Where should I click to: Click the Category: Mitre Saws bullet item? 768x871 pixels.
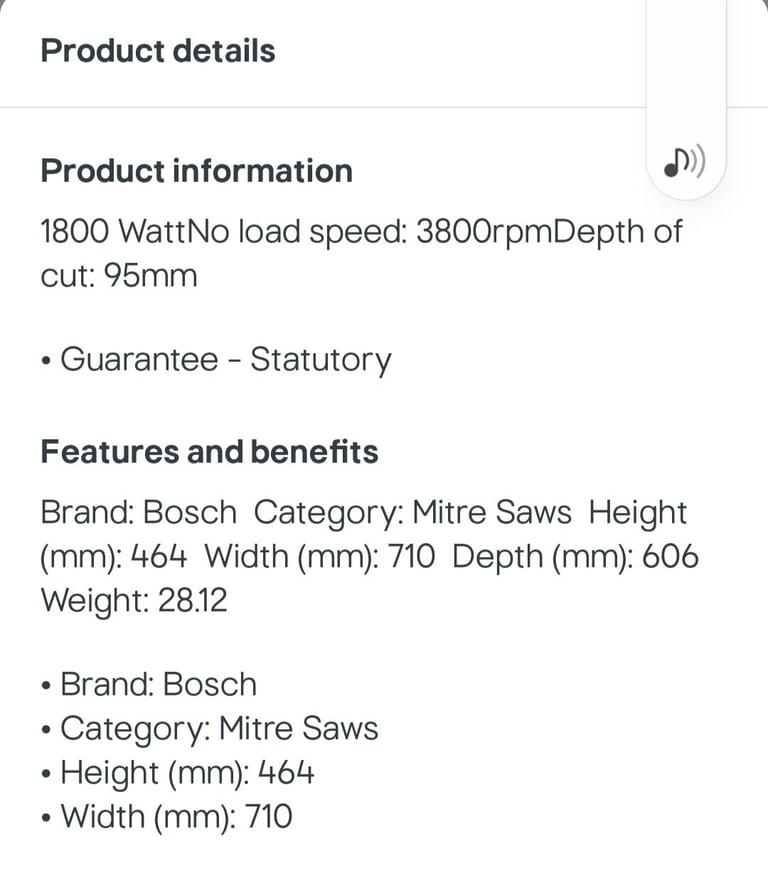point(209,728)
